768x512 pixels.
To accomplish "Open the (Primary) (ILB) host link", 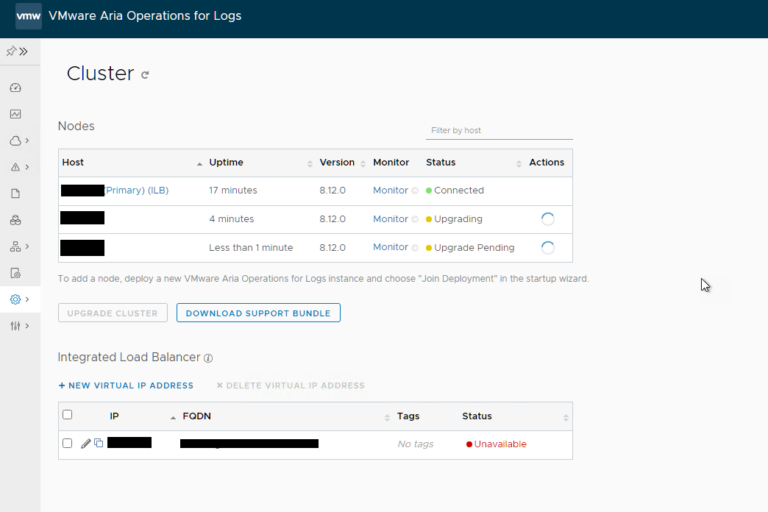I will coord(137,190).
